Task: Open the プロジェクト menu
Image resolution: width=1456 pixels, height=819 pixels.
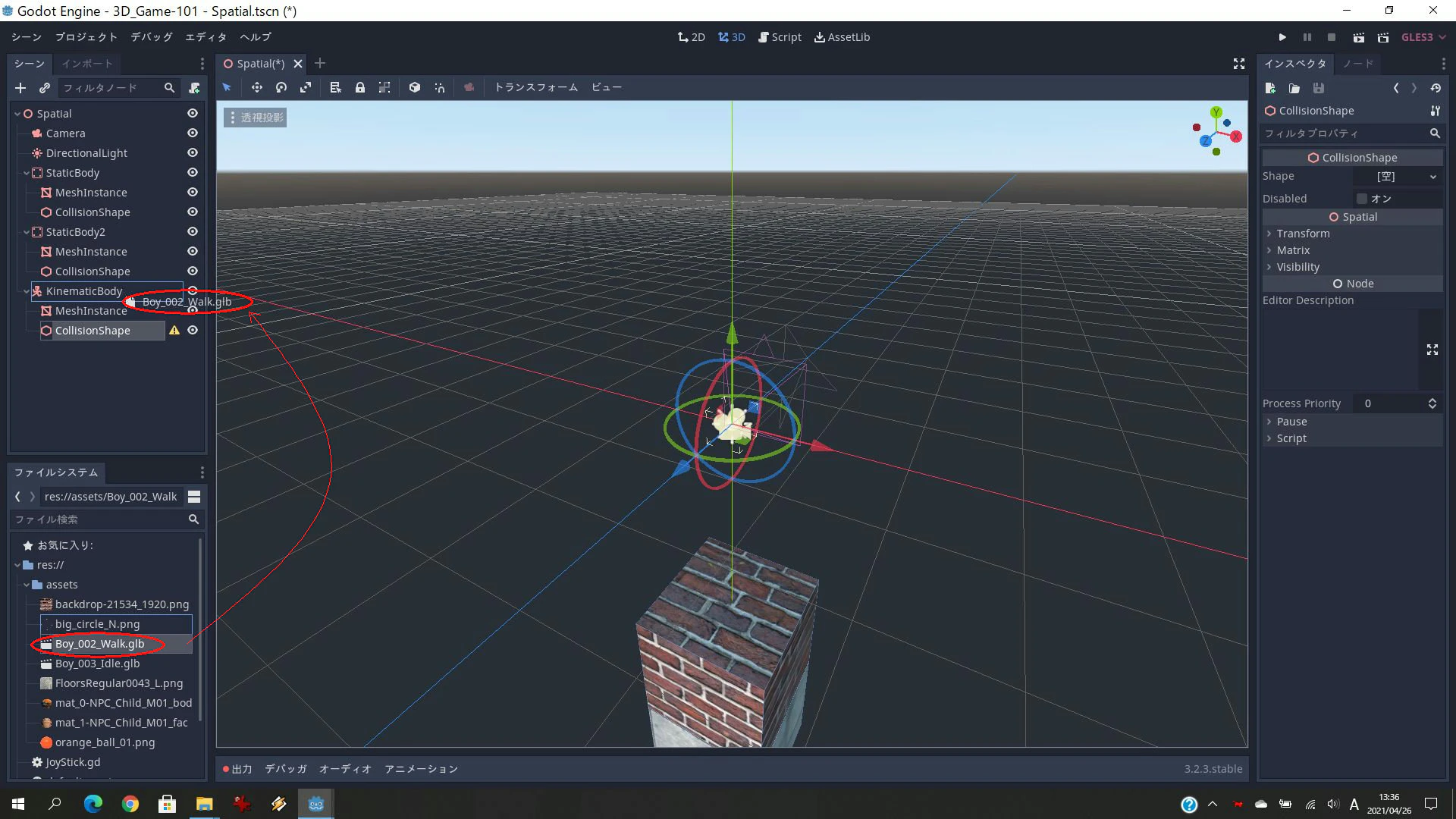Action: pos(86,37)
